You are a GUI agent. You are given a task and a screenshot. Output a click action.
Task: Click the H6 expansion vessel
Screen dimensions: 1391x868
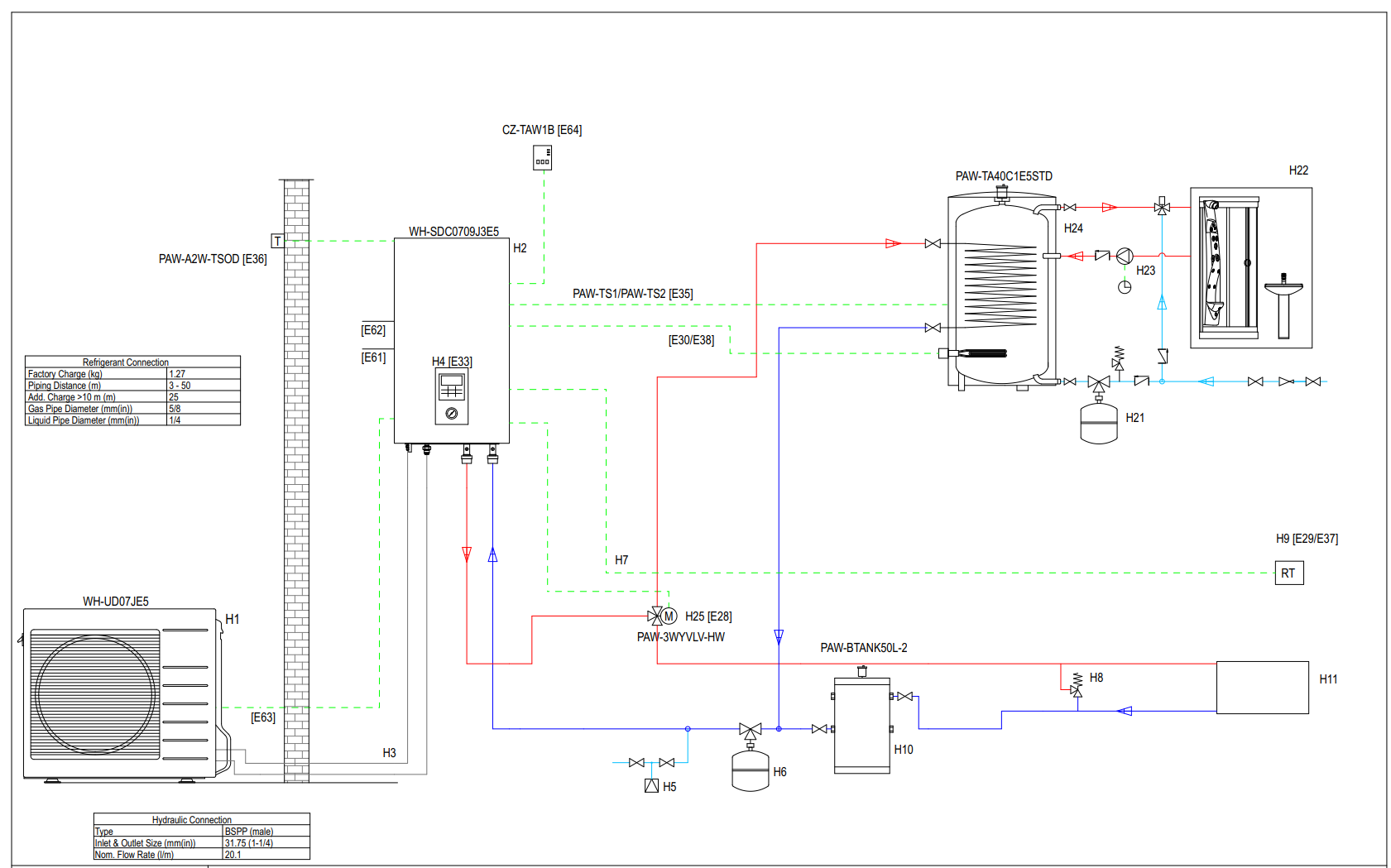click(x=751, y=770)
